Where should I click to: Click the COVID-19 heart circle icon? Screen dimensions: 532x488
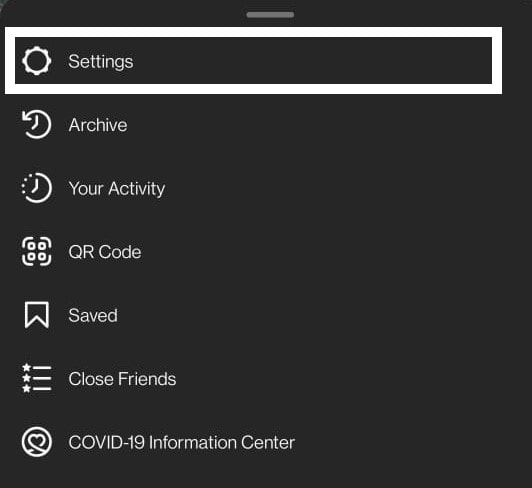[37, 442]
